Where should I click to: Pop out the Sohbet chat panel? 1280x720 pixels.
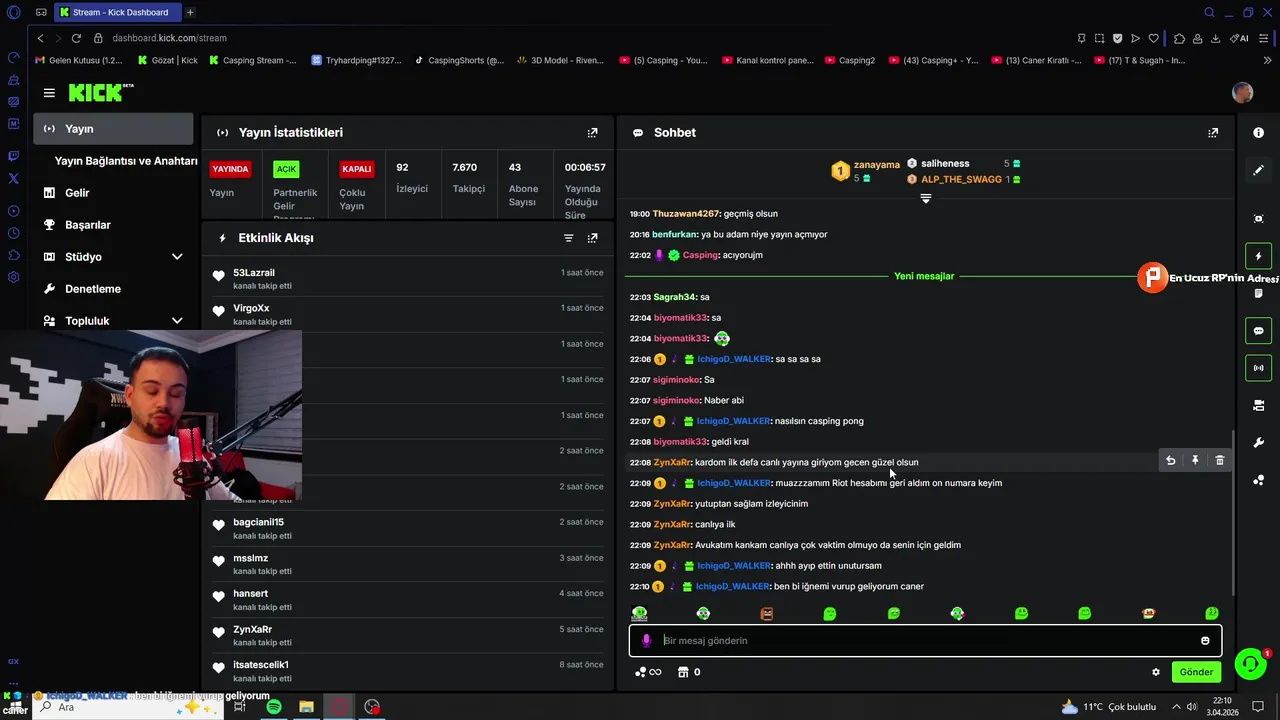coord(1213,132)
